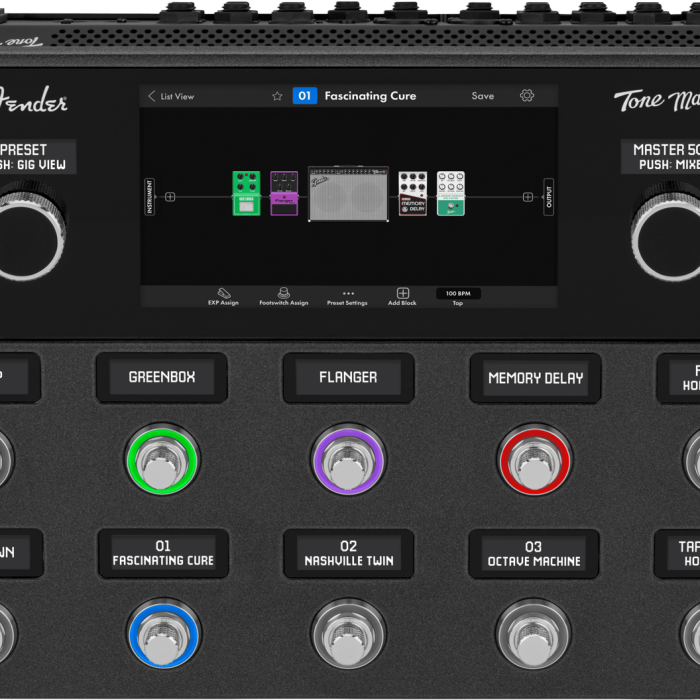Open EXP Assign
This screenshot has width=700, height=700.
(223, 297)
